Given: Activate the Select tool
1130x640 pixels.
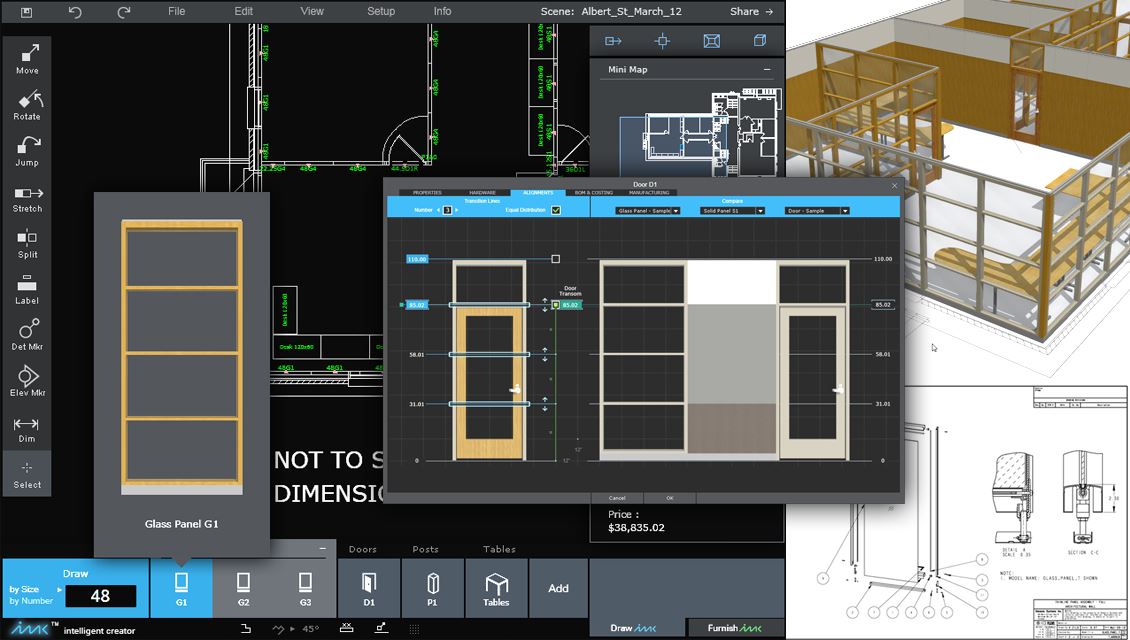Looking at the screenshot, I should [27, 474].
